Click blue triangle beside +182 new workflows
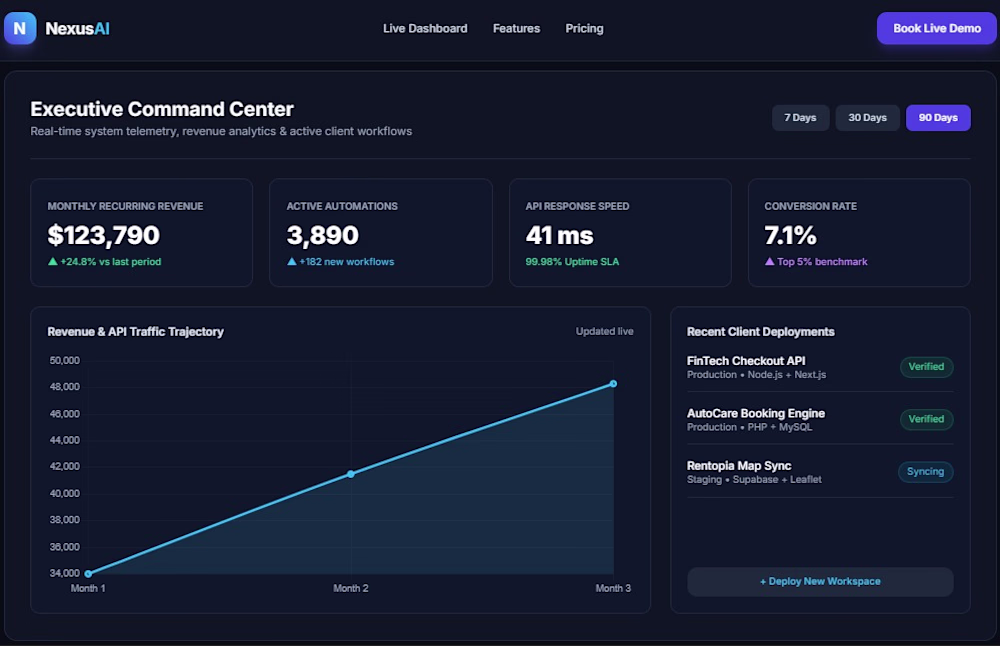The height and width of the screenshot is (646, 1000). click(291, 261)
